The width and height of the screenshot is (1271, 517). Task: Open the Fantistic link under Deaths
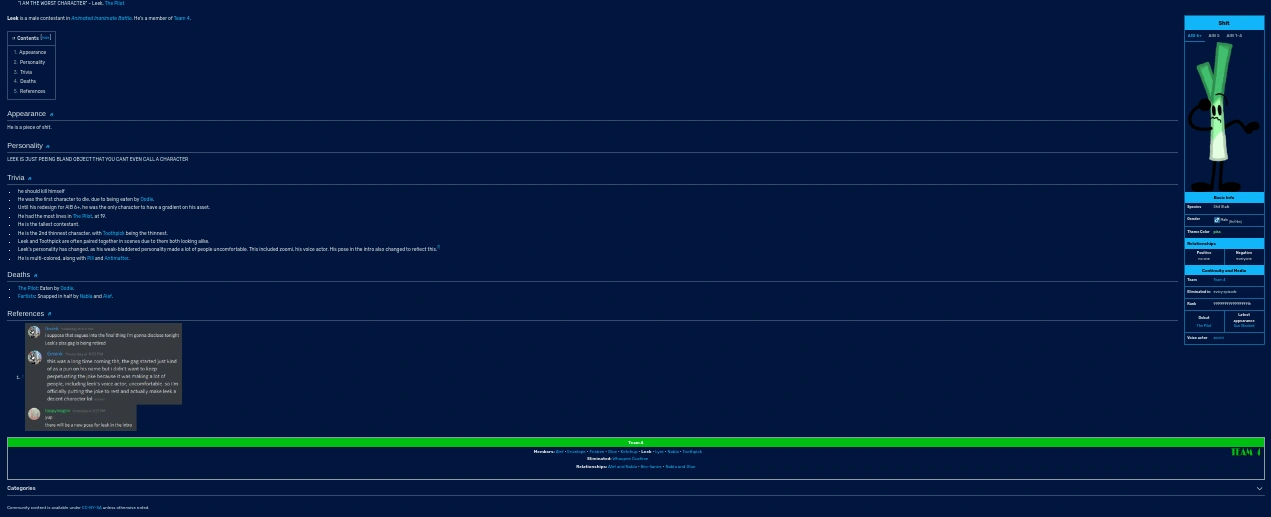pos(27,296)
